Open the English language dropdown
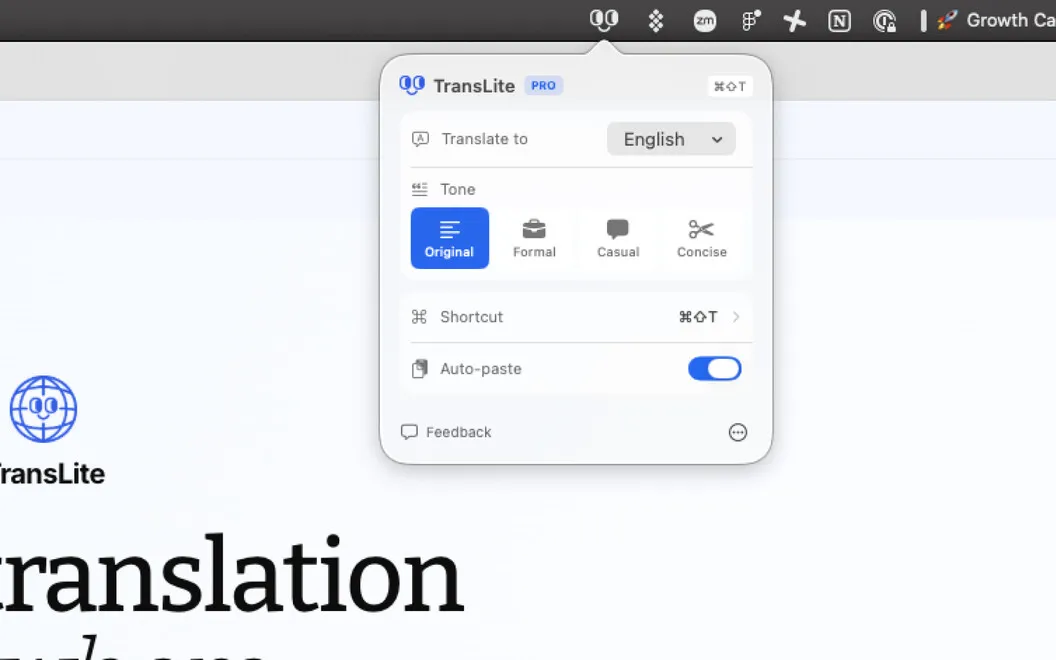This screenshot has width=1056, height=660. coord(671,139)
